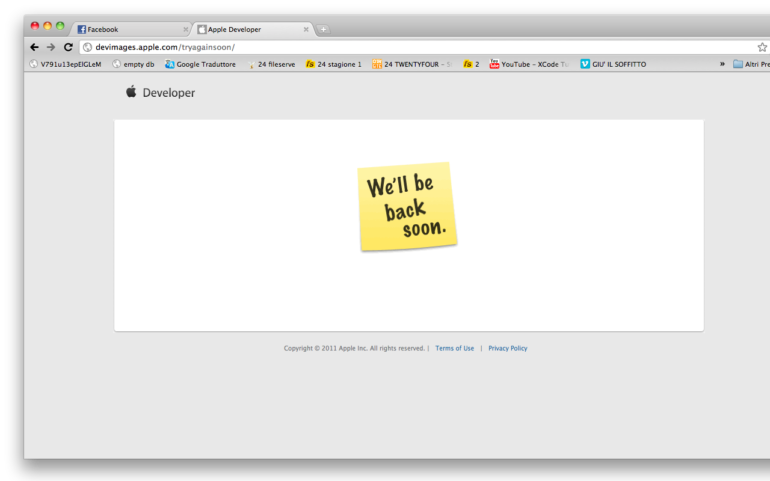This screenshot has height=481, width=770.
Task: Click the forward navigation arrow
Action: [x=51, y=47]
